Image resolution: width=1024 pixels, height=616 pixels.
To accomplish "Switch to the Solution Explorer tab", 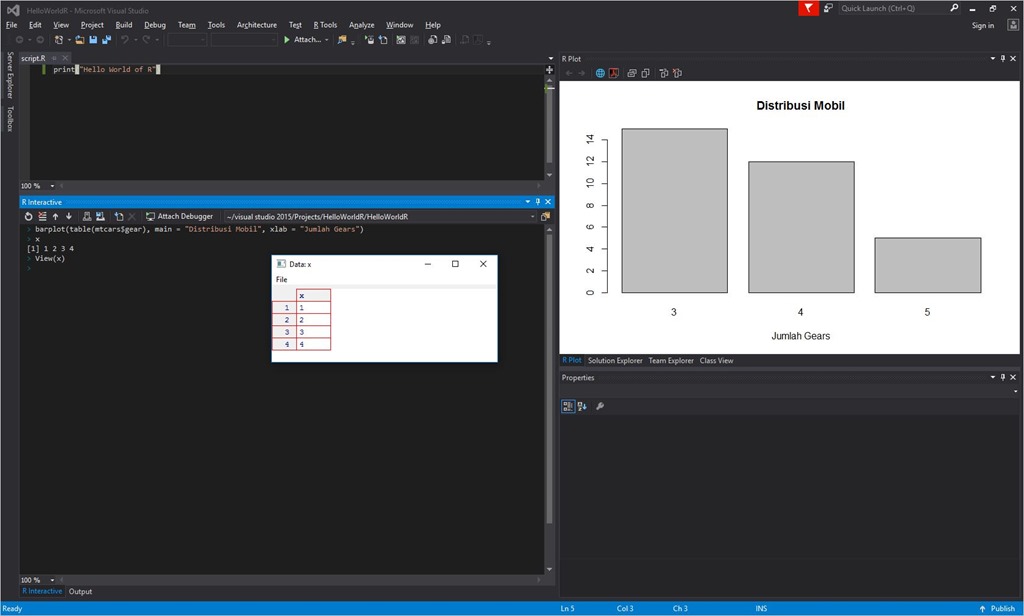I will click(615, 361).
